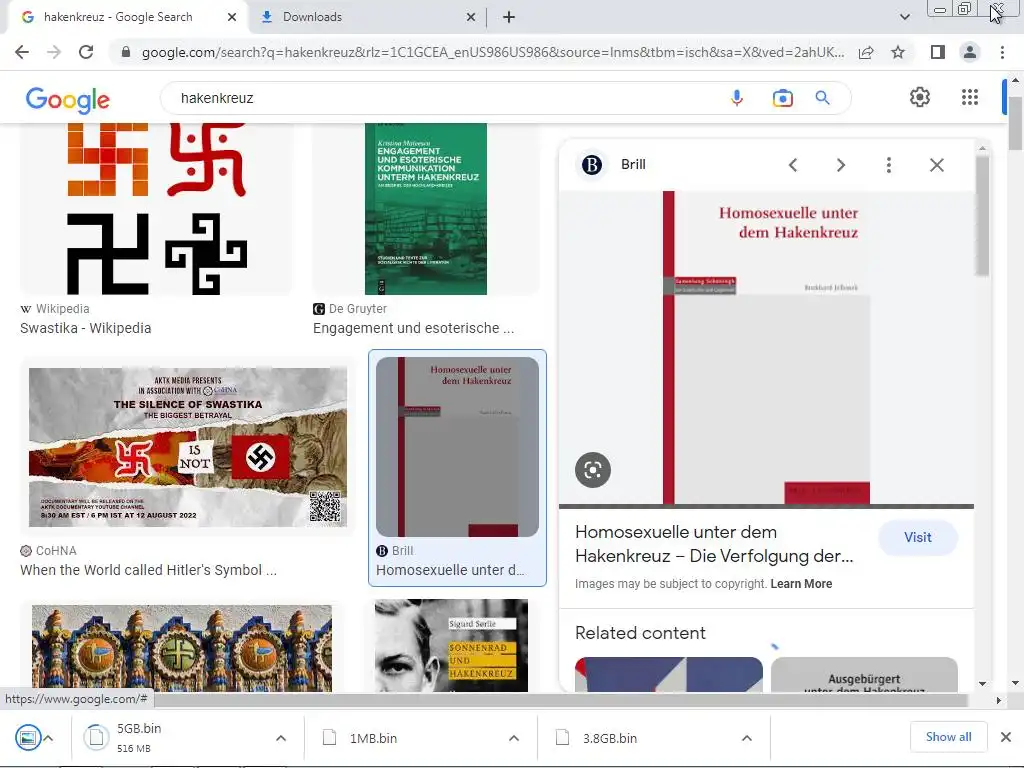Click the Brill publisher logo
The width and height of the screenshot is (1024, 768).
coord(592,165)
